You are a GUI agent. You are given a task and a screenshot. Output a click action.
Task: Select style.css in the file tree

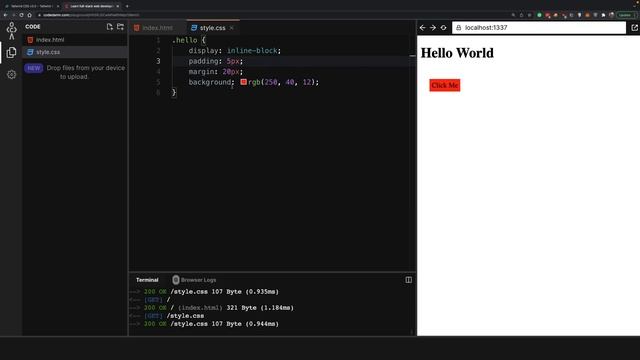coord(75,52)
